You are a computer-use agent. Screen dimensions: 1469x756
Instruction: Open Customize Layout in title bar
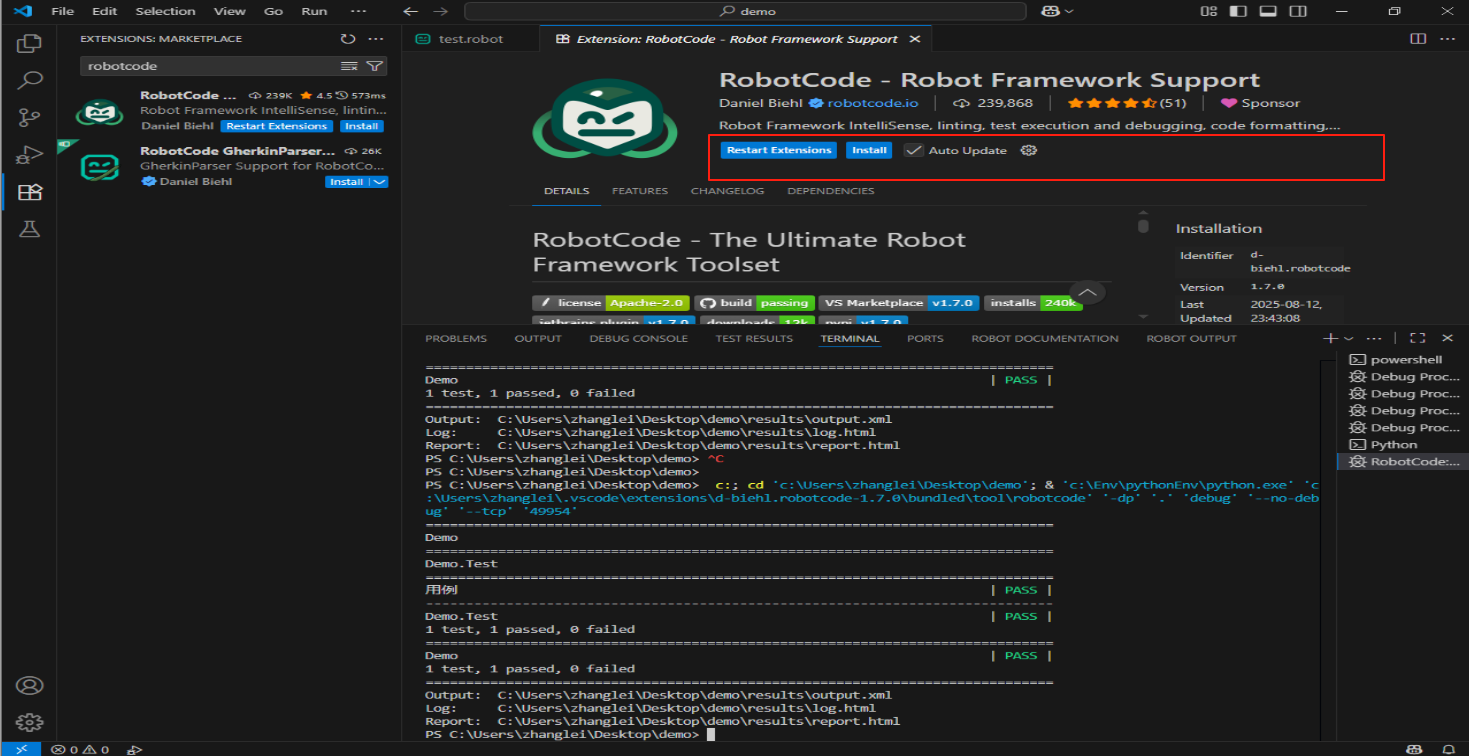(x=1208, y=11)
